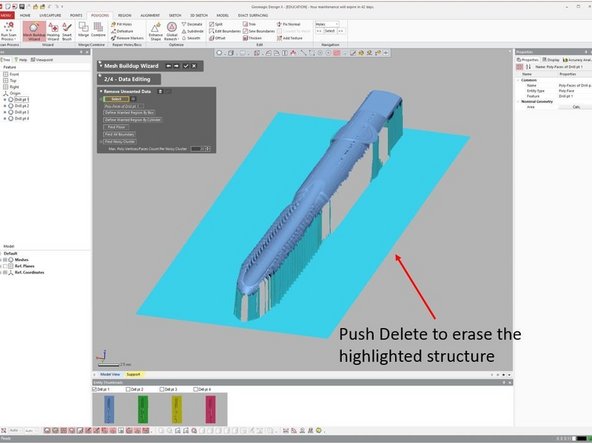Uncheck the Drill pt 1 thumbnail checkbox
This screenshot has width=592, height=444.
pyautogui.click(x=94, y=389)
